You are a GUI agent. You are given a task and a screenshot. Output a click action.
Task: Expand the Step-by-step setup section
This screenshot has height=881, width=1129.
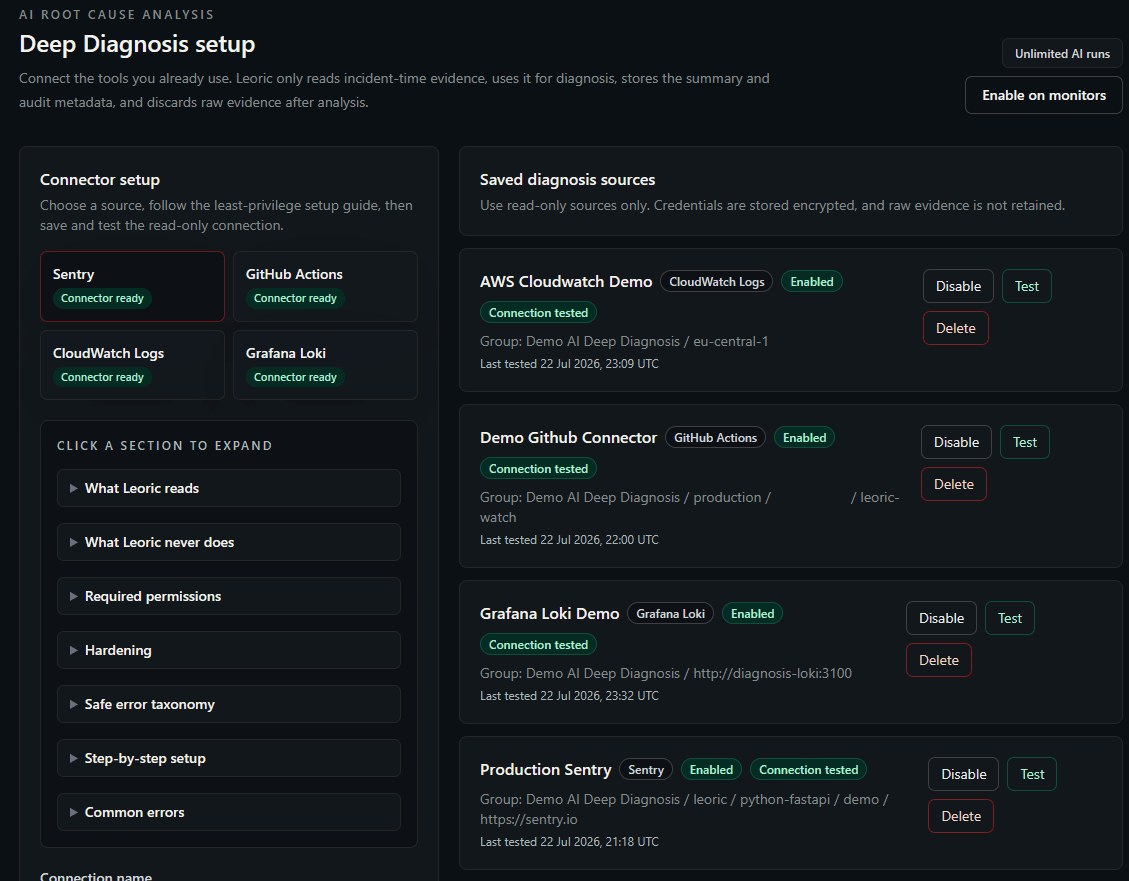[229, 758]
